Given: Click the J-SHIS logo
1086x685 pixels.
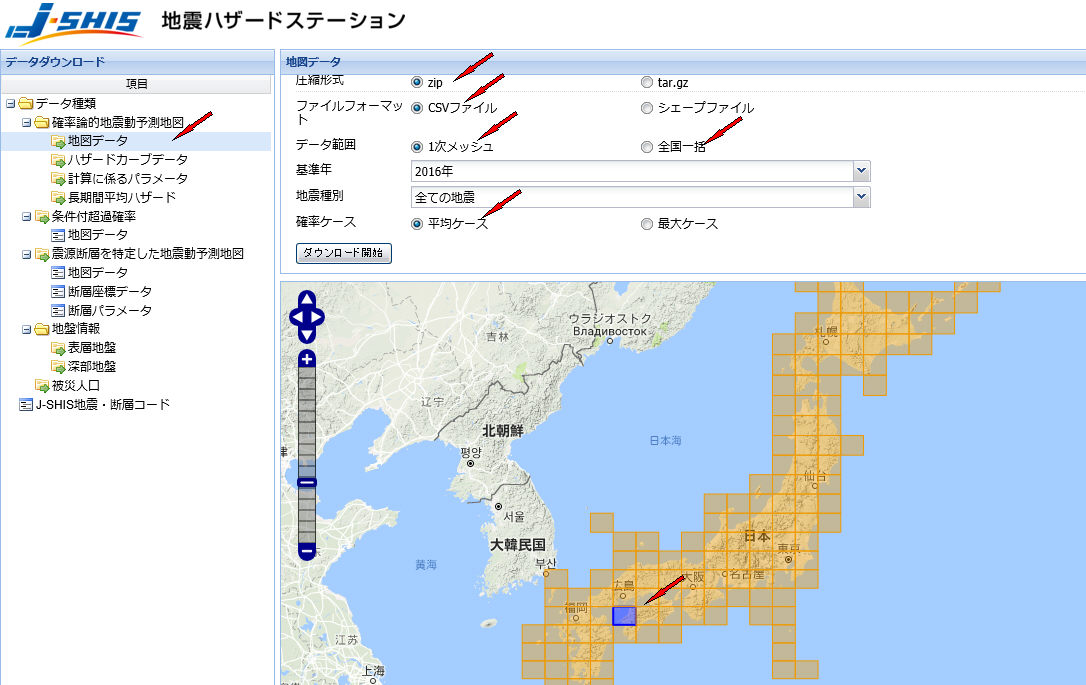Looking at the screenshot, I should (x=74, y=22).
